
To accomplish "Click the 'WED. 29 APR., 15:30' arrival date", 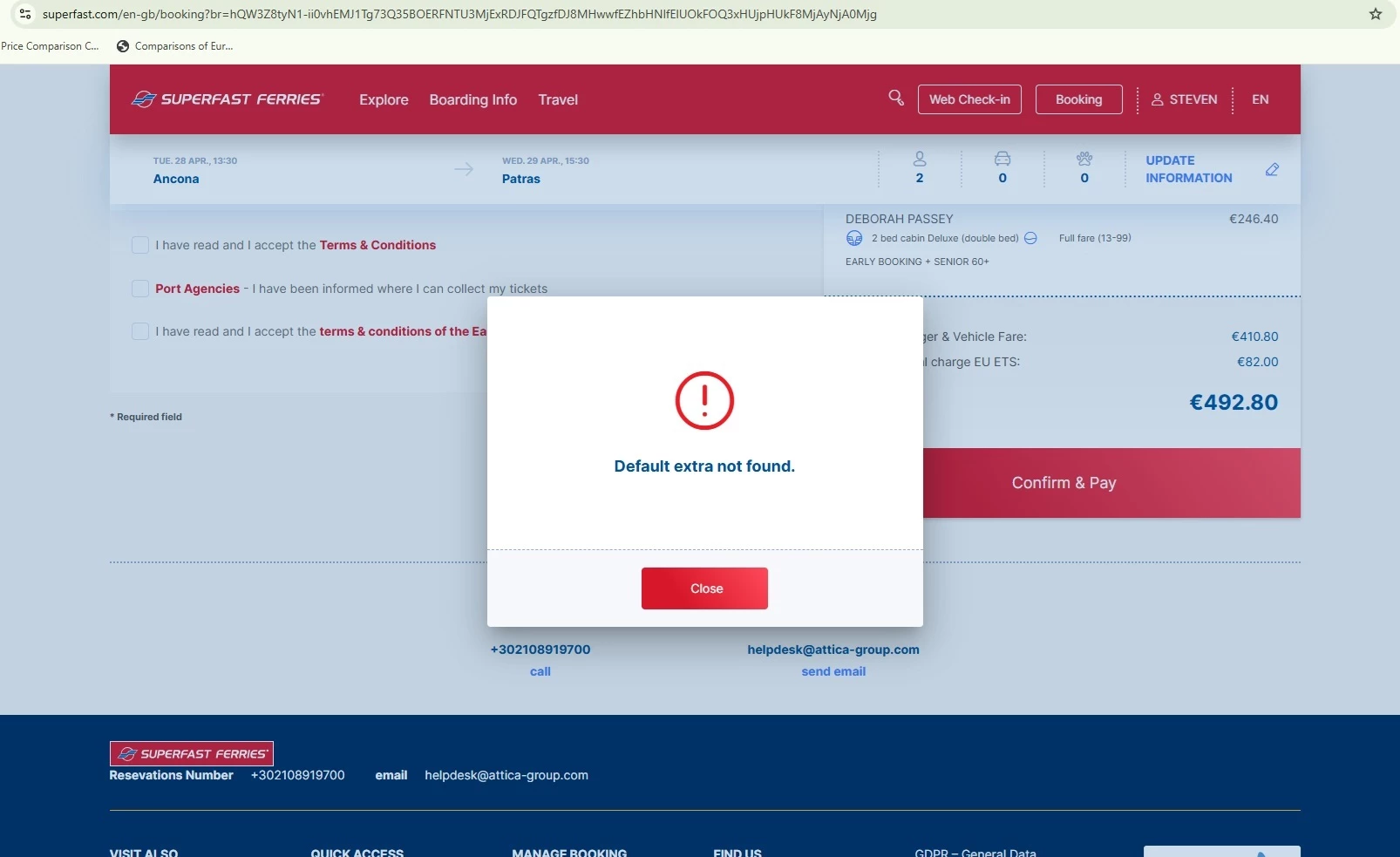I will point(546,160).
